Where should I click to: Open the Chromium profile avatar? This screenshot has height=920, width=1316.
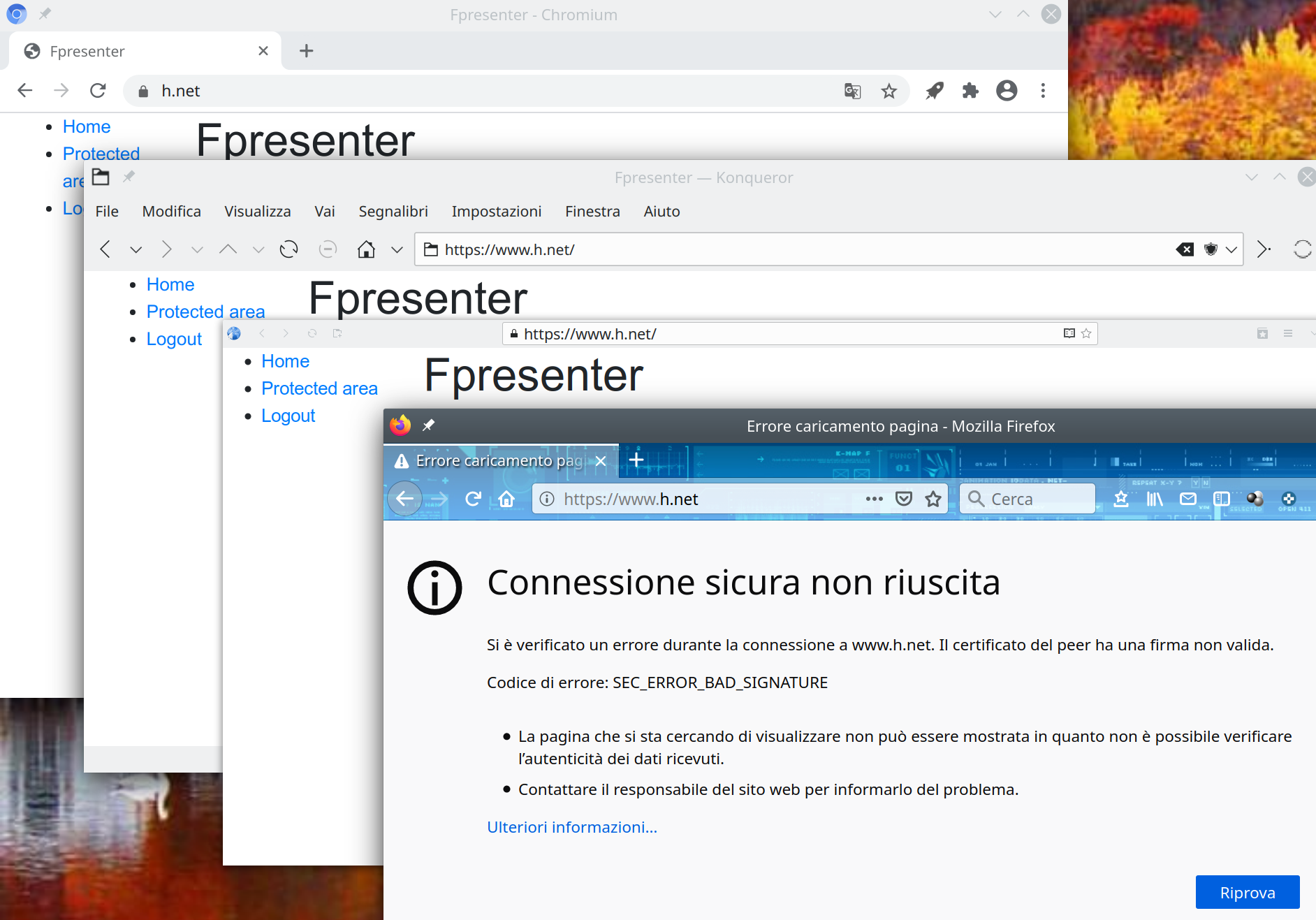pos(1007,91)
